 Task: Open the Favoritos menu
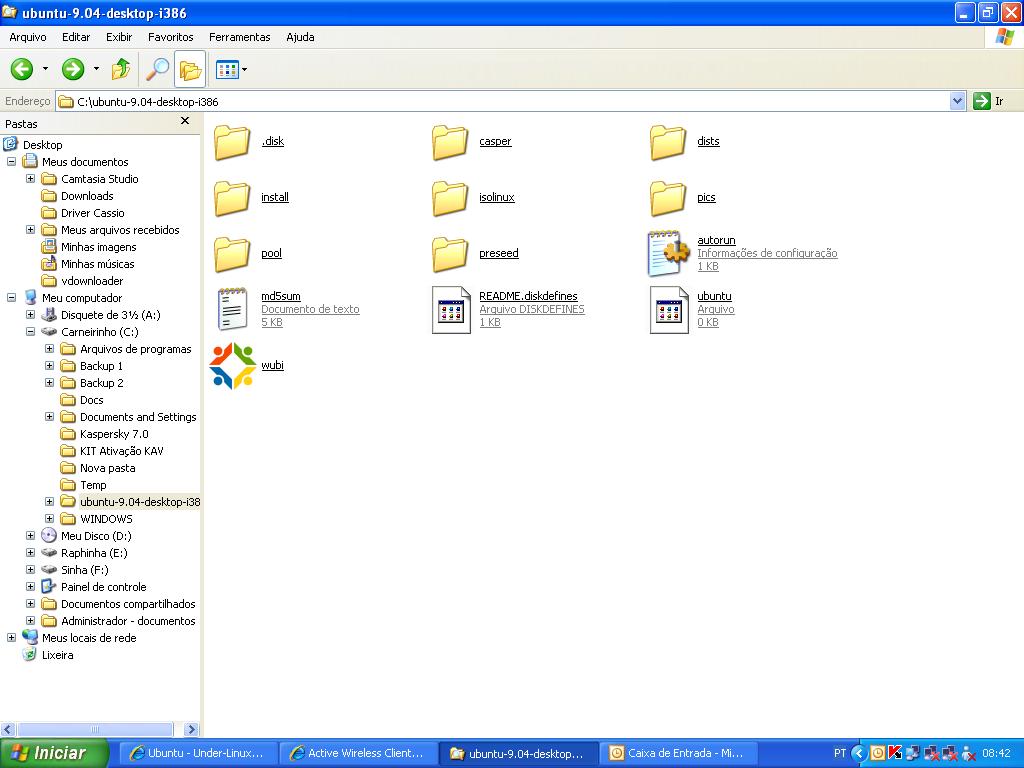170,37
